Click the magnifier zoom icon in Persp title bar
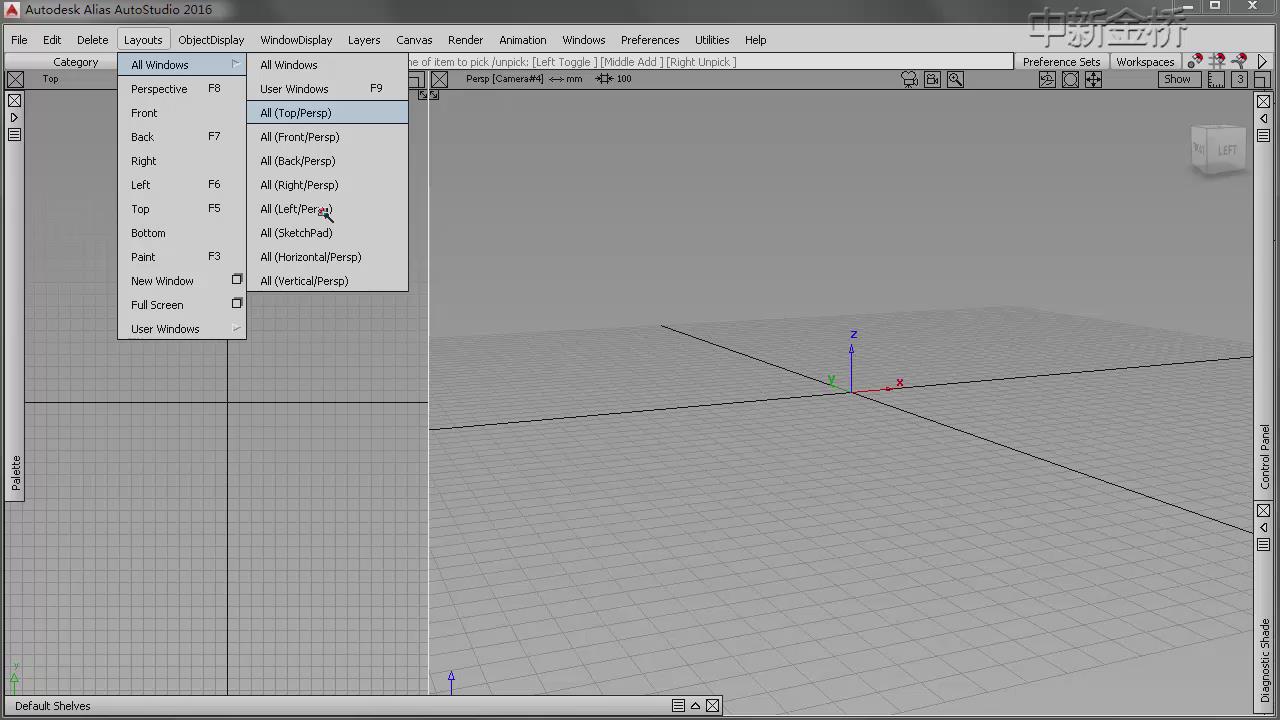The width and height of the screenshot is (1280, 720). point(955,79)
